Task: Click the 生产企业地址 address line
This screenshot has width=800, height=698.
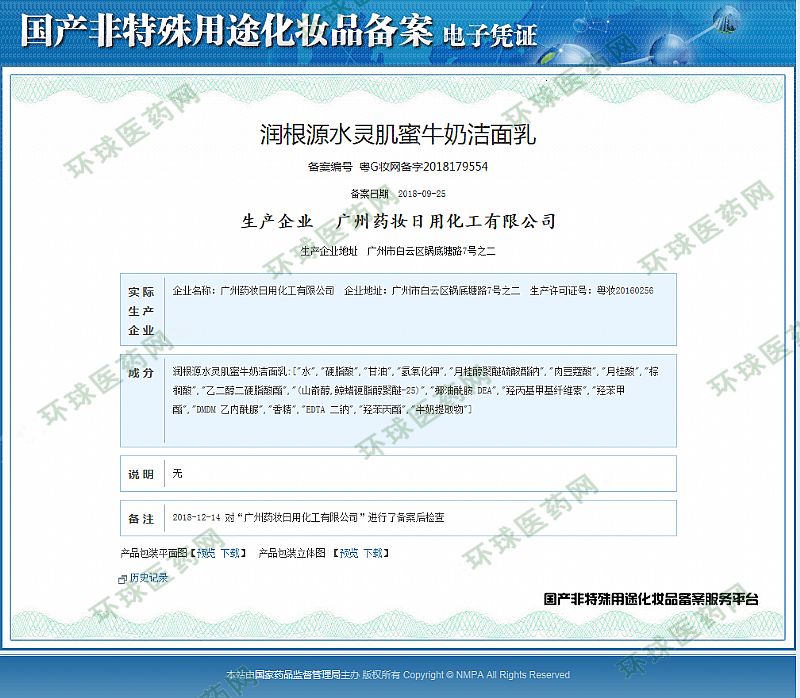Action: (398, 250)
